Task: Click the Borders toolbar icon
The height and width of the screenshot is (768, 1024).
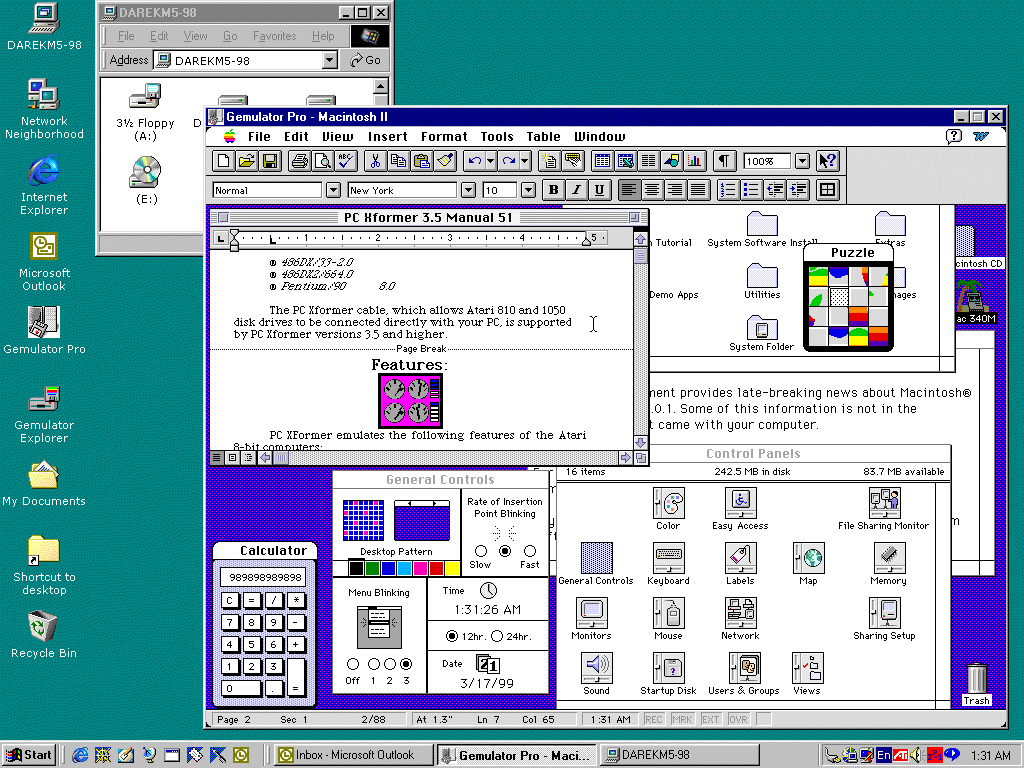Action: 827,190
